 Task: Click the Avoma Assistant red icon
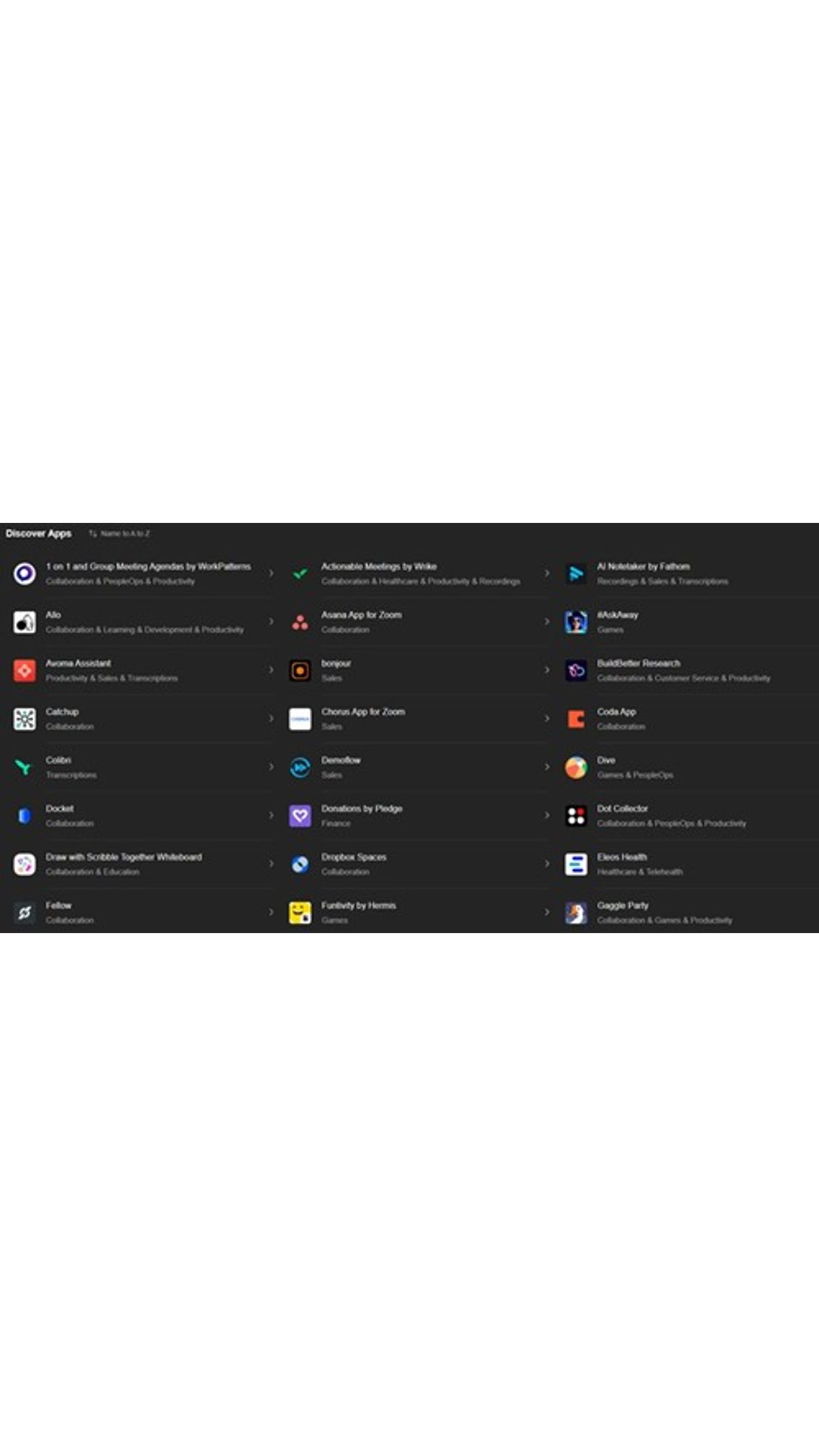pyautogui.click(x=24, y=670)
